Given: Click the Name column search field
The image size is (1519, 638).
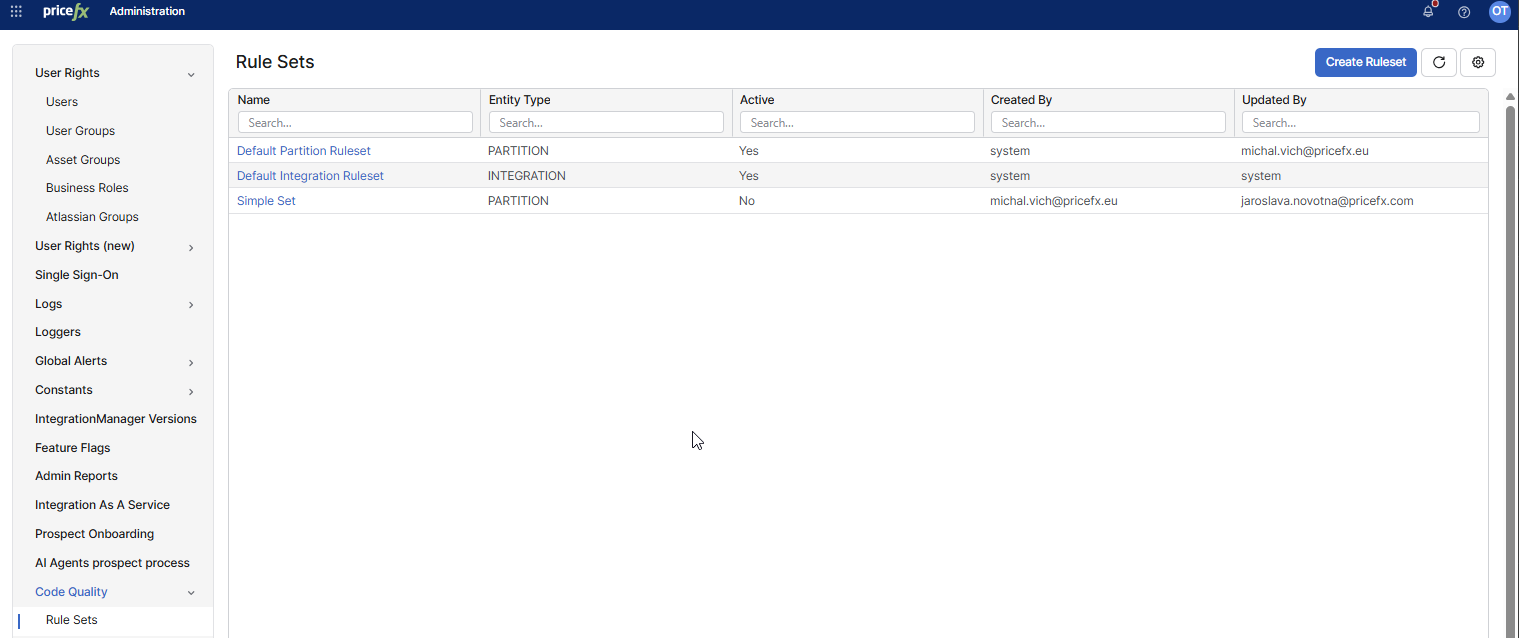Looking at the screenshot, I should tap(355, 122).
